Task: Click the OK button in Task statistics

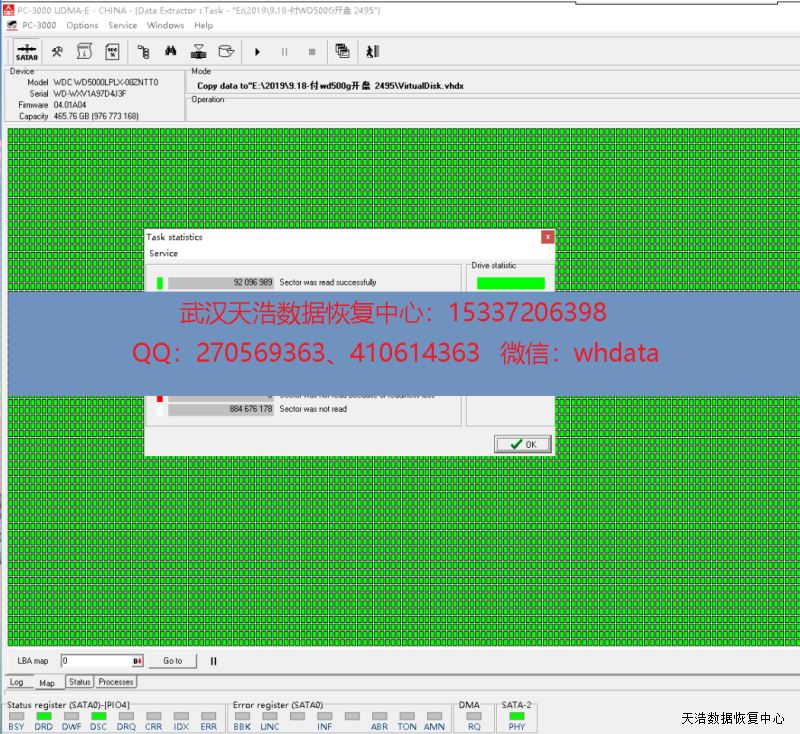Action: pyautogui.click(x=523, y=444)
